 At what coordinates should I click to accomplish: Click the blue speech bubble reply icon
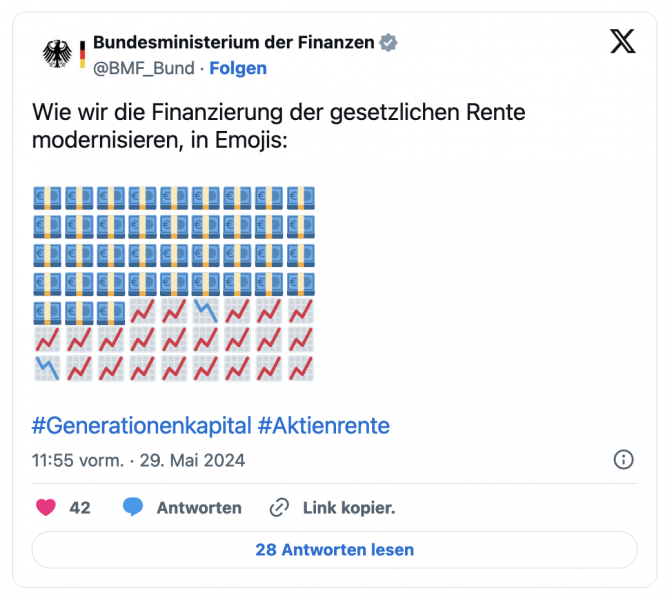(x=133, y=507)
